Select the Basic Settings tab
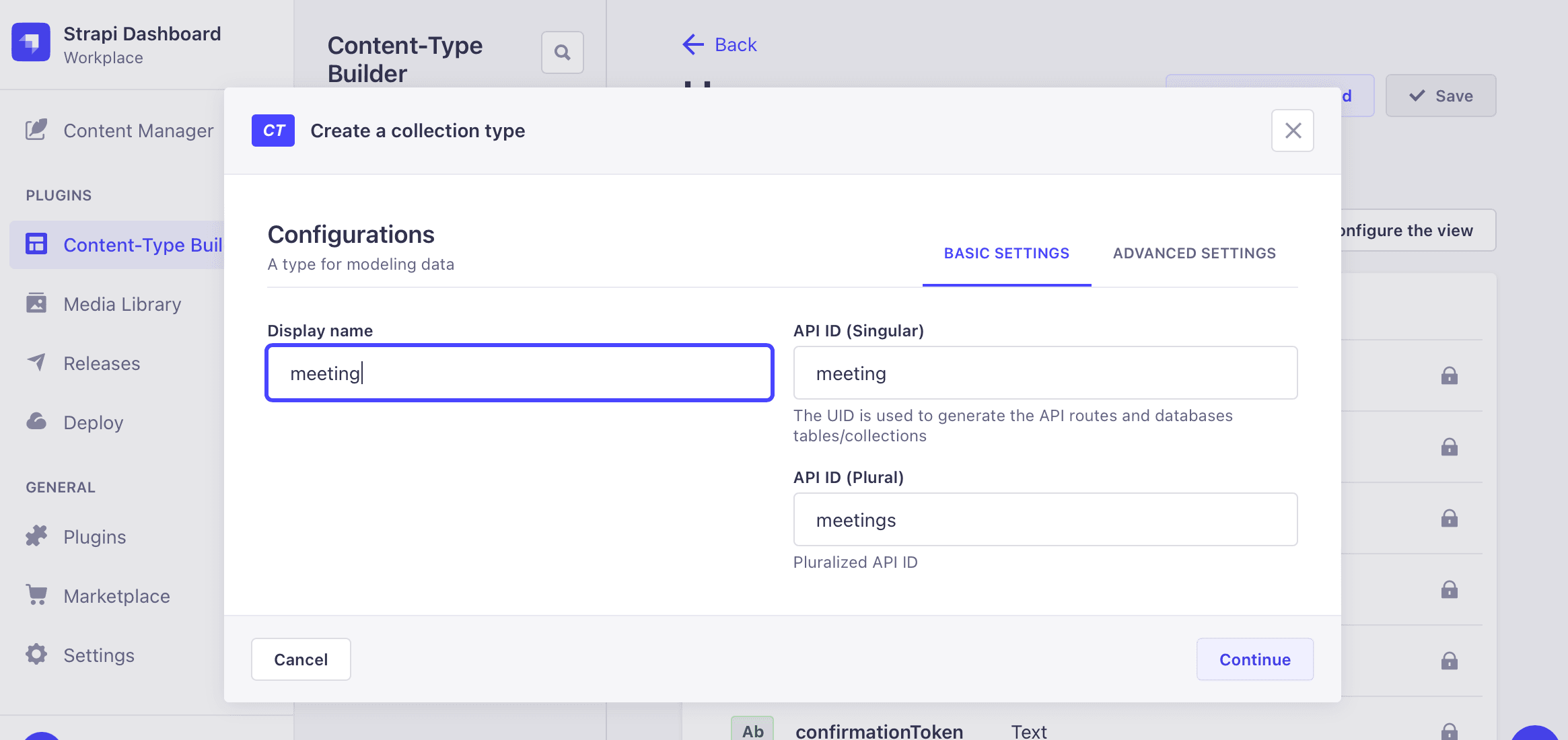1568x740 pixels. coord(1007,254)
